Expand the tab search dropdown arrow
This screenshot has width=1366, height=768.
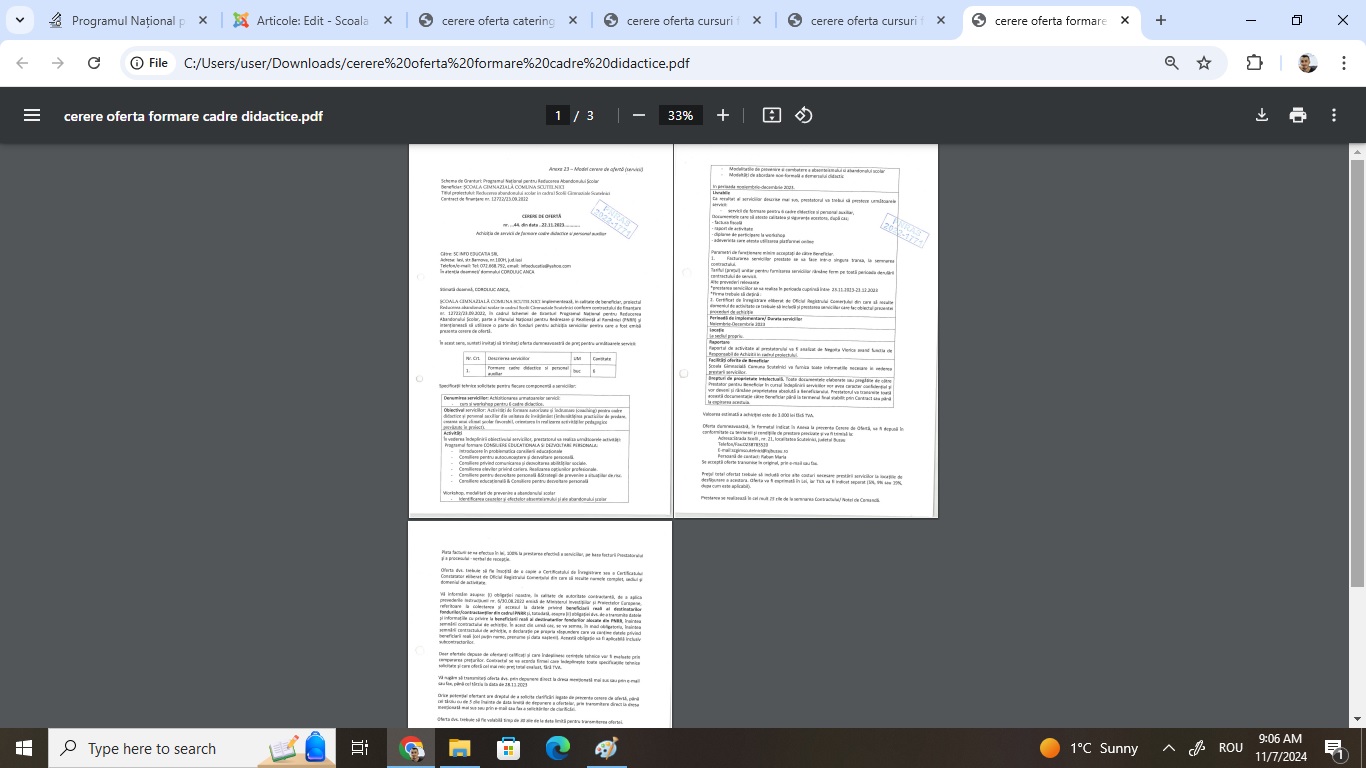pos(21,20)
